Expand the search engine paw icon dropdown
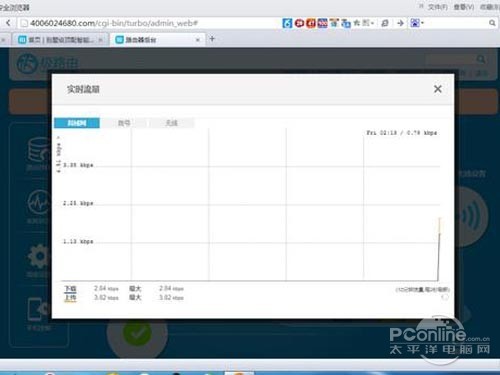The image size is (500, 375). [x=417, y=23]
